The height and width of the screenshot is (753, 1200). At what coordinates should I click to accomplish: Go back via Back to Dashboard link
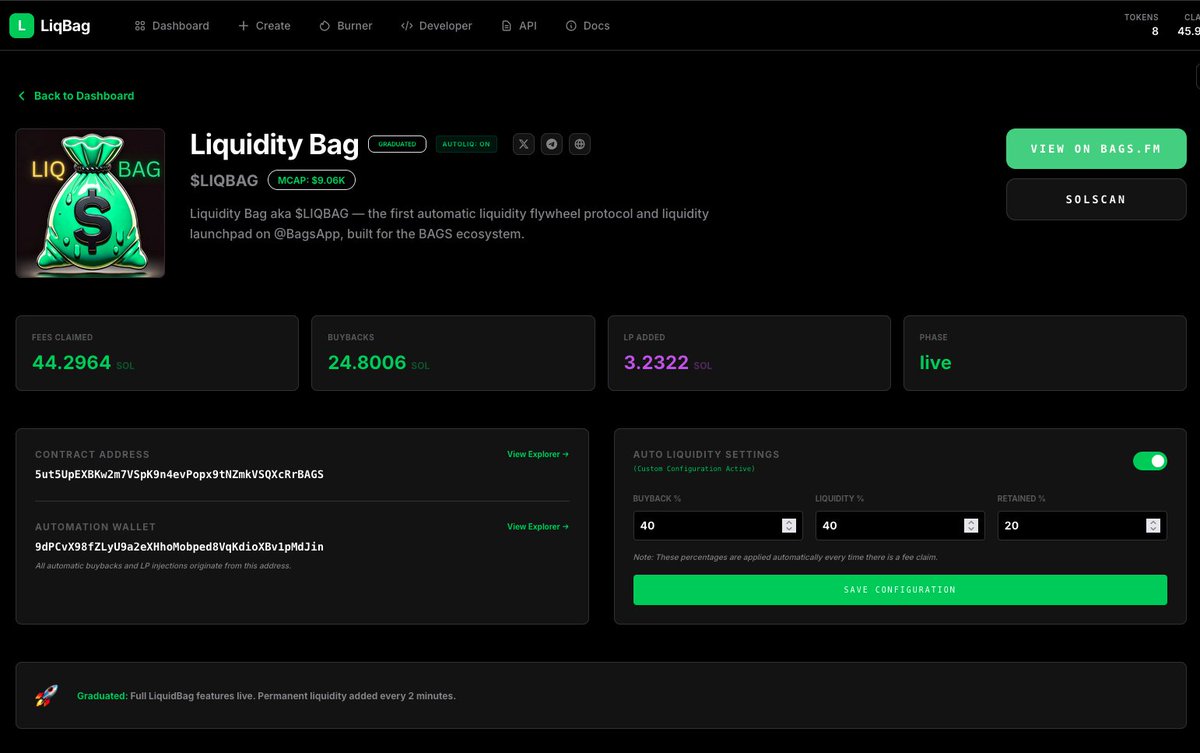click(76, 96)
